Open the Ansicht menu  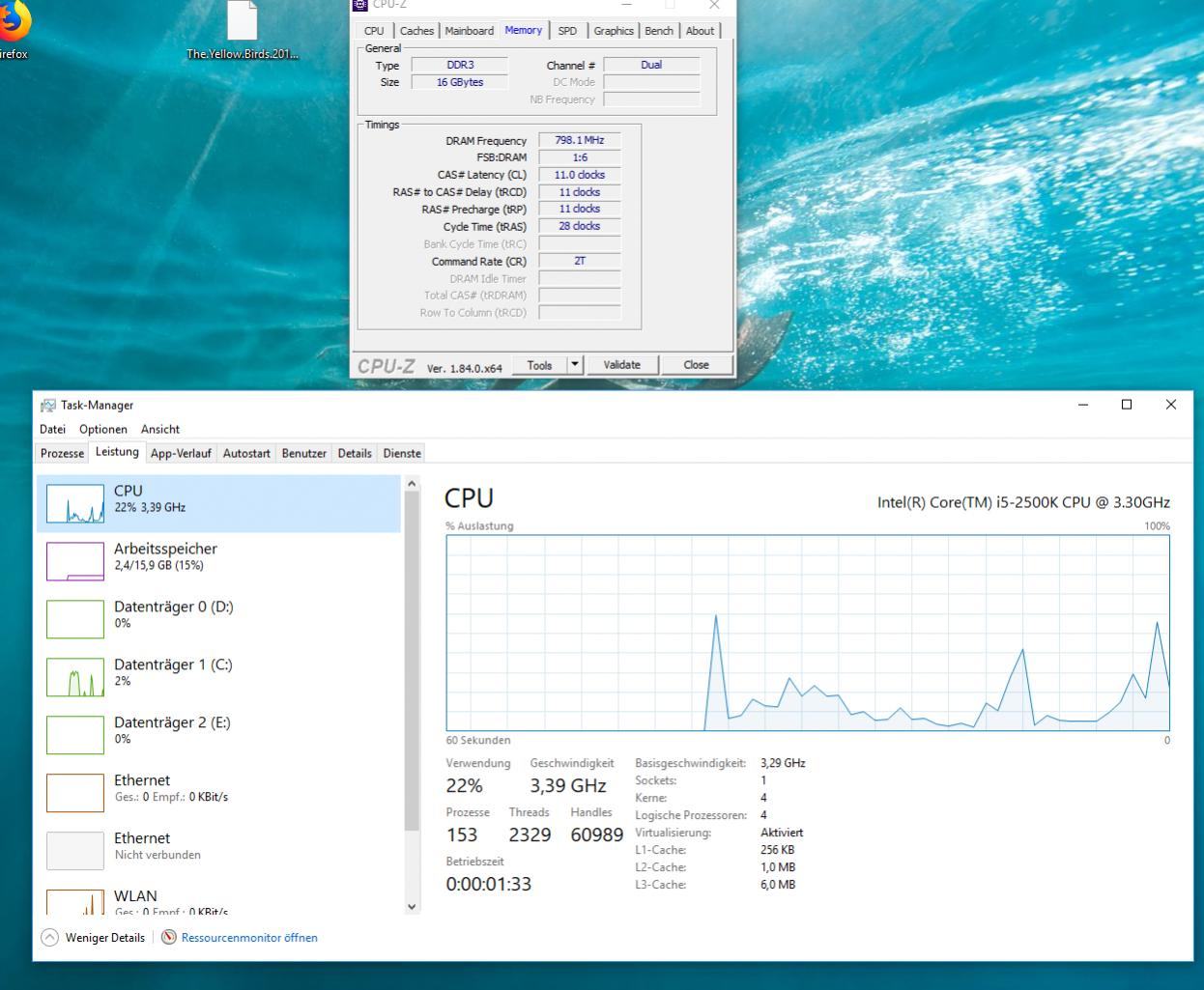(x=160, y=429)
